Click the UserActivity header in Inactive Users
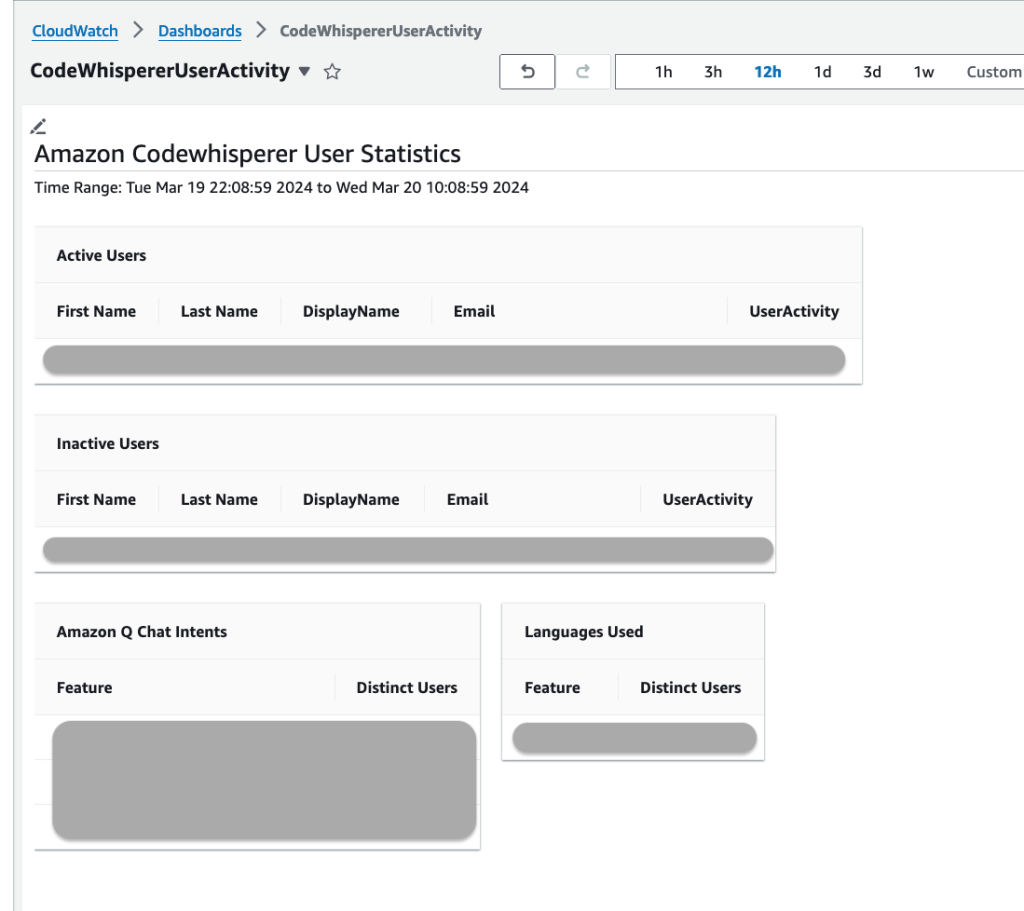This screenshot has width=1024, height=911. [707, 499]
